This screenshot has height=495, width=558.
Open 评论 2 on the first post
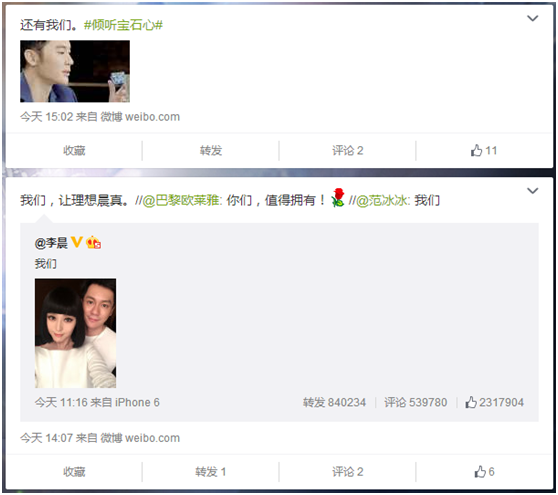coord(348,151)
